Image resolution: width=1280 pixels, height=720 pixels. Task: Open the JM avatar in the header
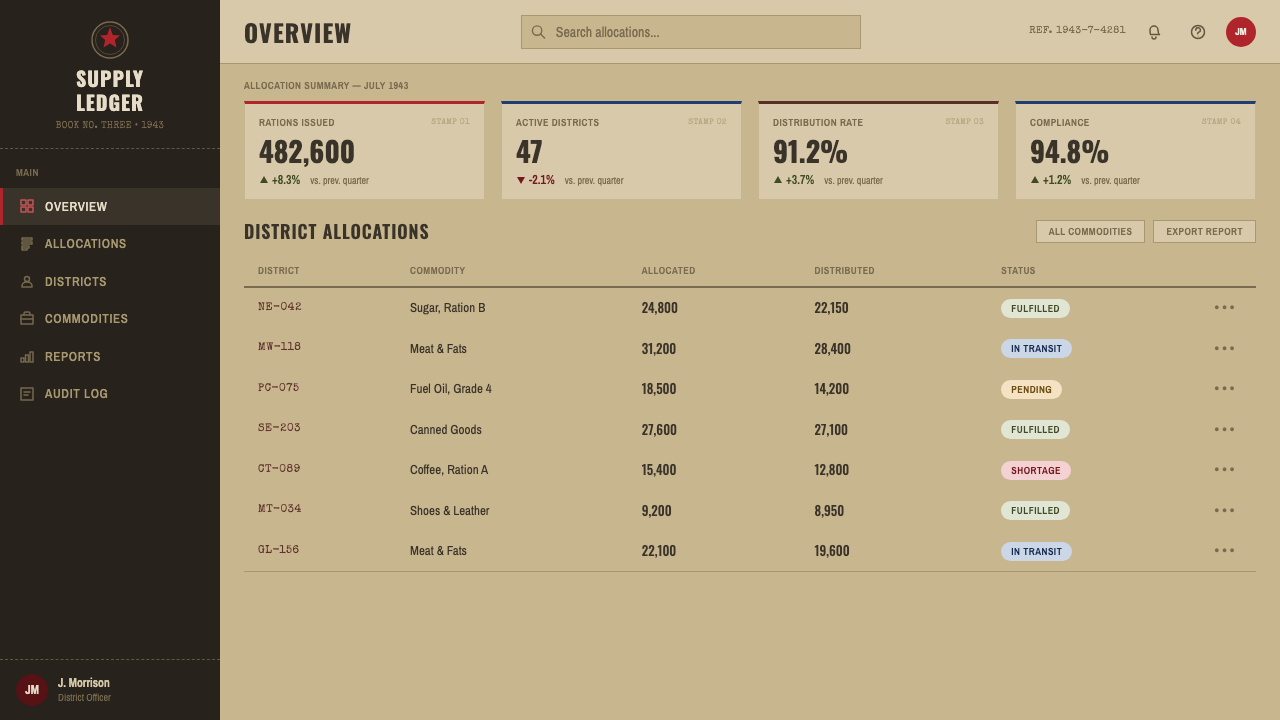[x=1241, y=32]
